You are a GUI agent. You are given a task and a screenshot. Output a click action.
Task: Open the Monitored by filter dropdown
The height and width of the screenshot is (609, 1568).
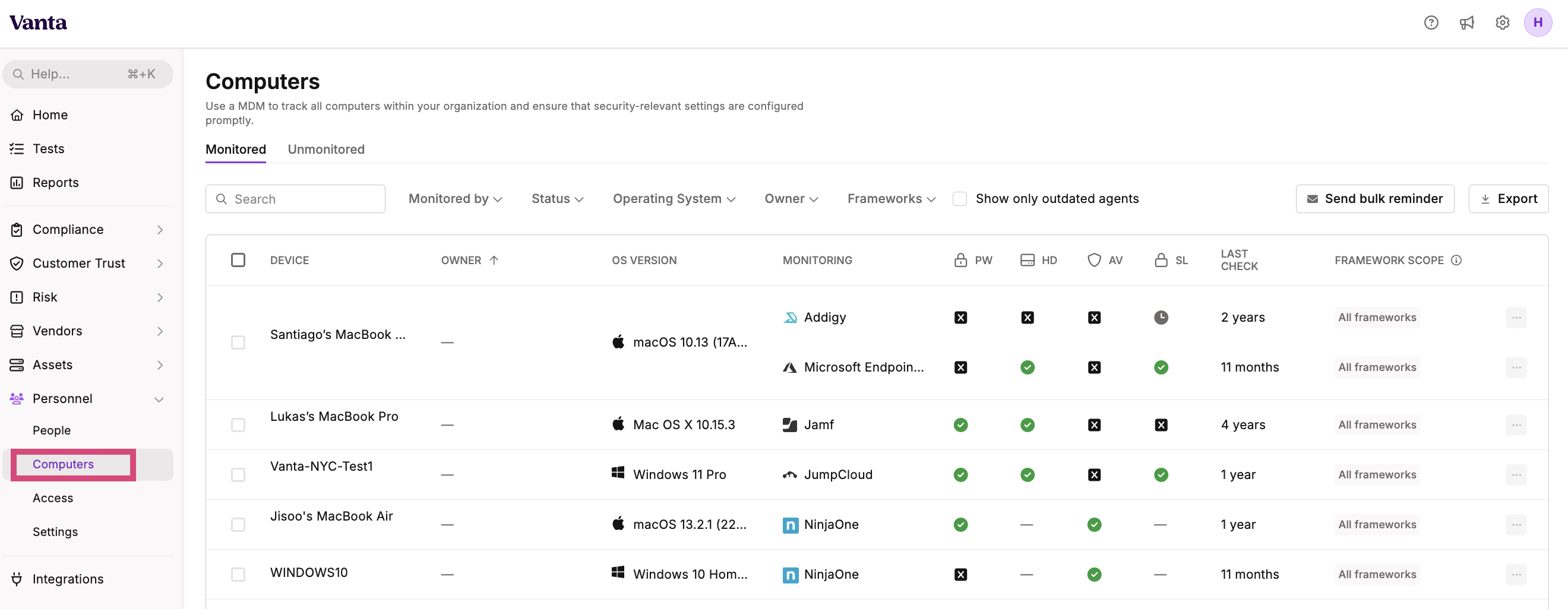click(455, 199)
